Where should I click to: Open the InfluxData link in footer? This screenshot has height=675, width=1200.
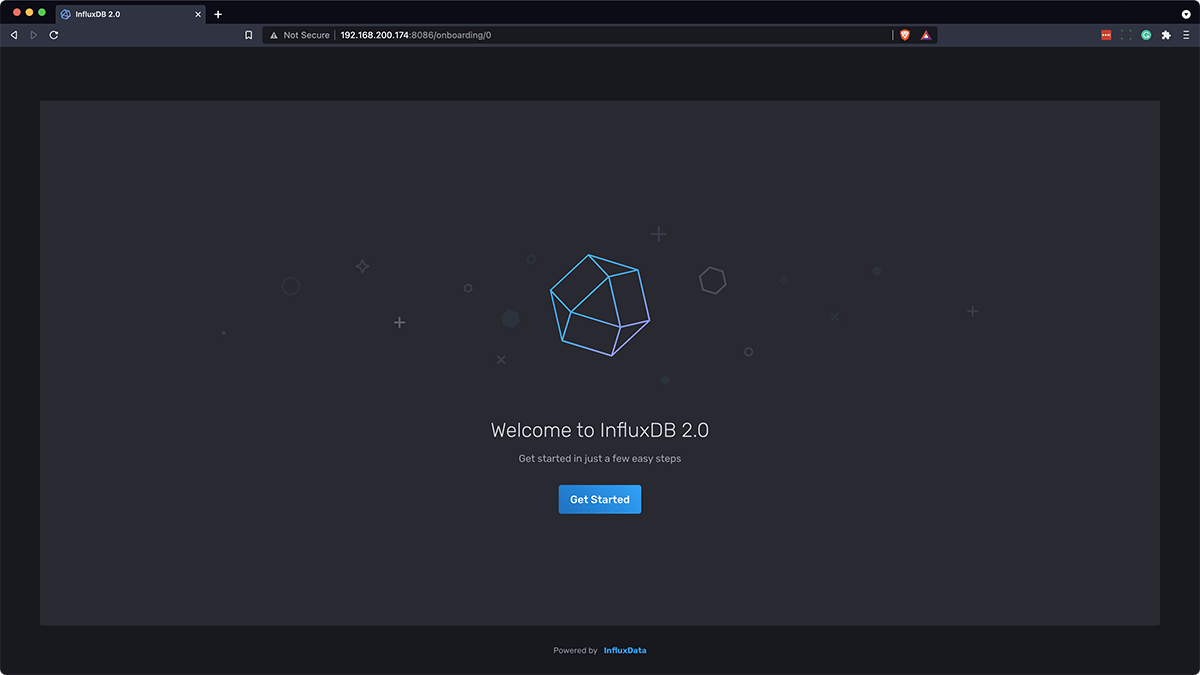pyautogui.click(x=625, y=651)
